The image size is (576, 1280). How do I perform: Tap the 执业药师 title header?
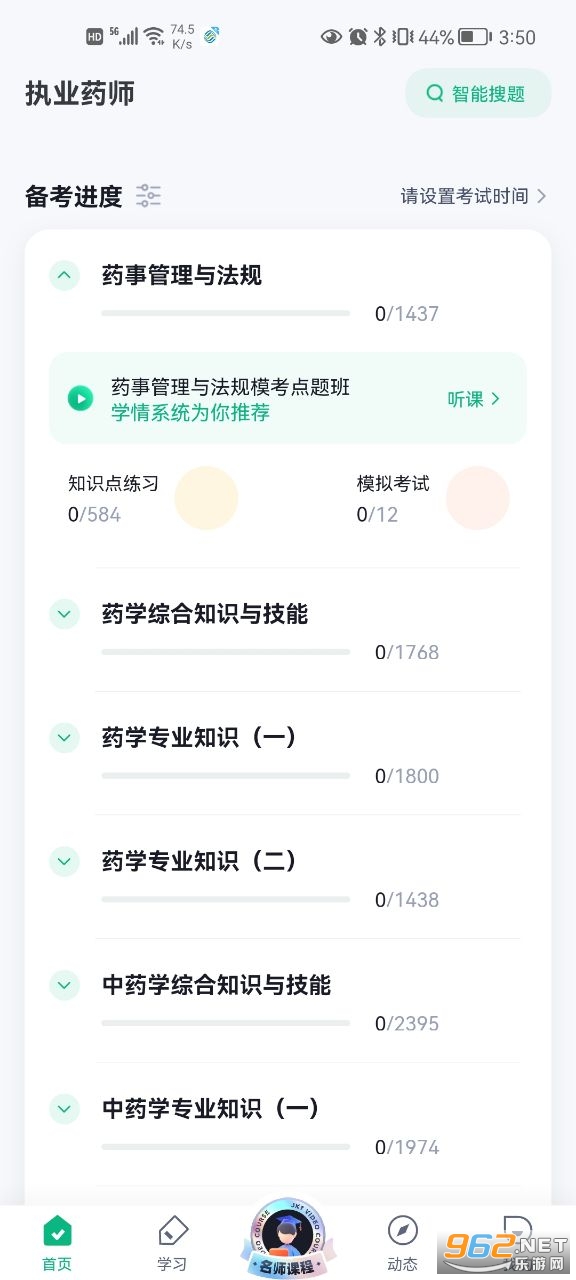80,94
